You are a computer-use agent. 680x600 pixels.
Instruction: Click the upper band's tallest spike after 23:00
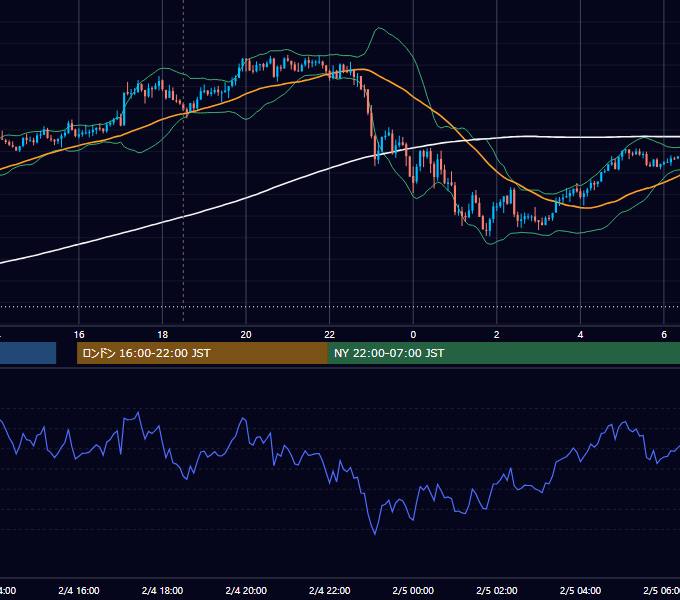(x=379, y=28)
